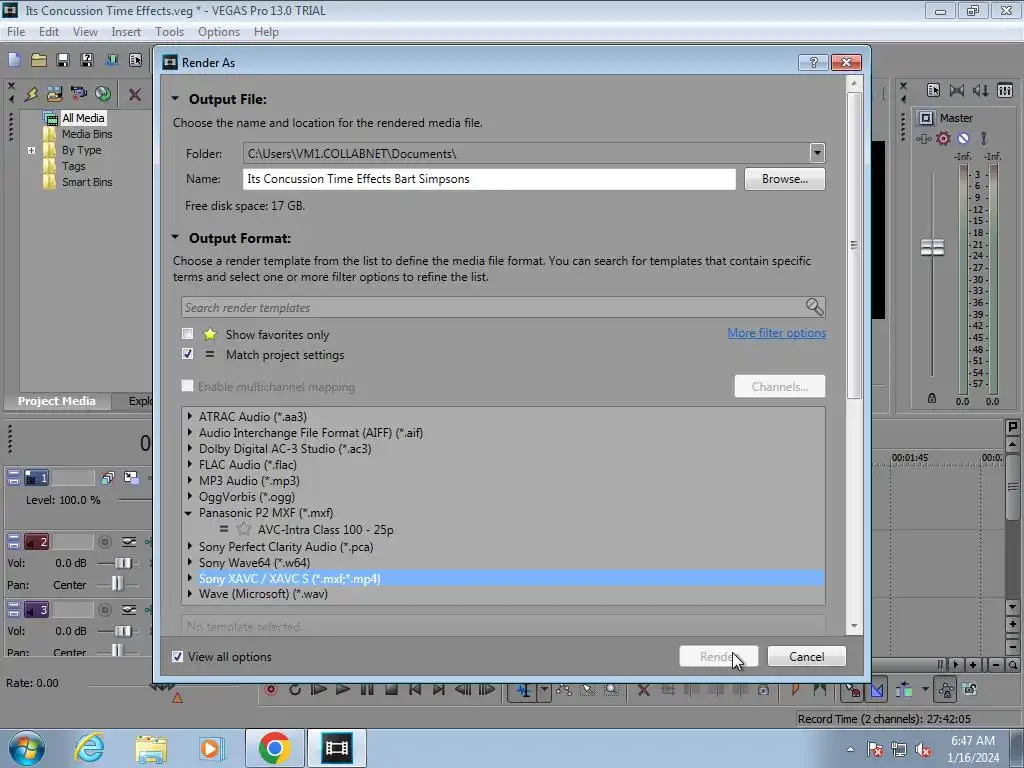Image resolution: width=1024 pixels, height=768 pixels.
Task: Click the red X remove media icon
Action: point(135,95)
